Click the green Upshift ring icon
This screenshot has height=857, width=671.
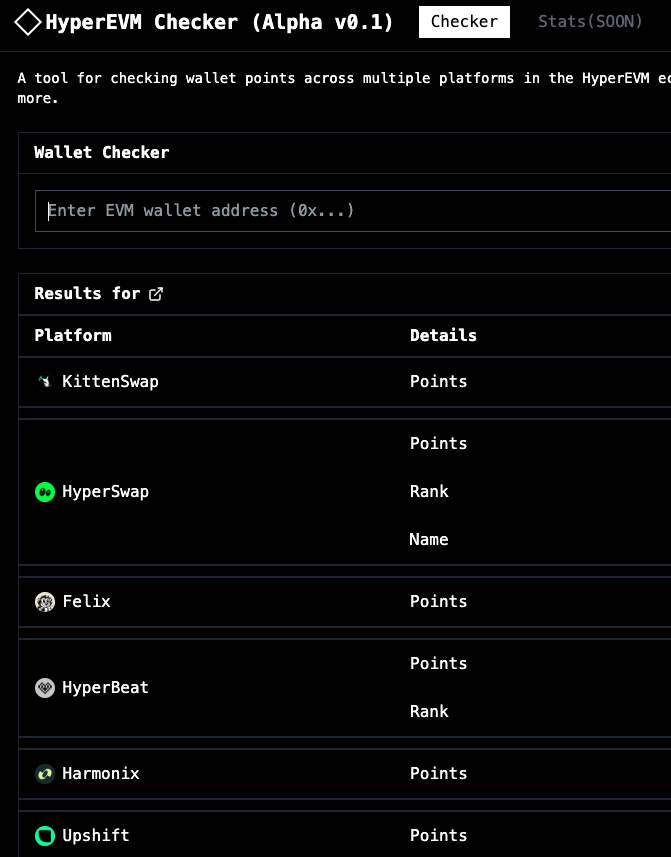[45, 836]
